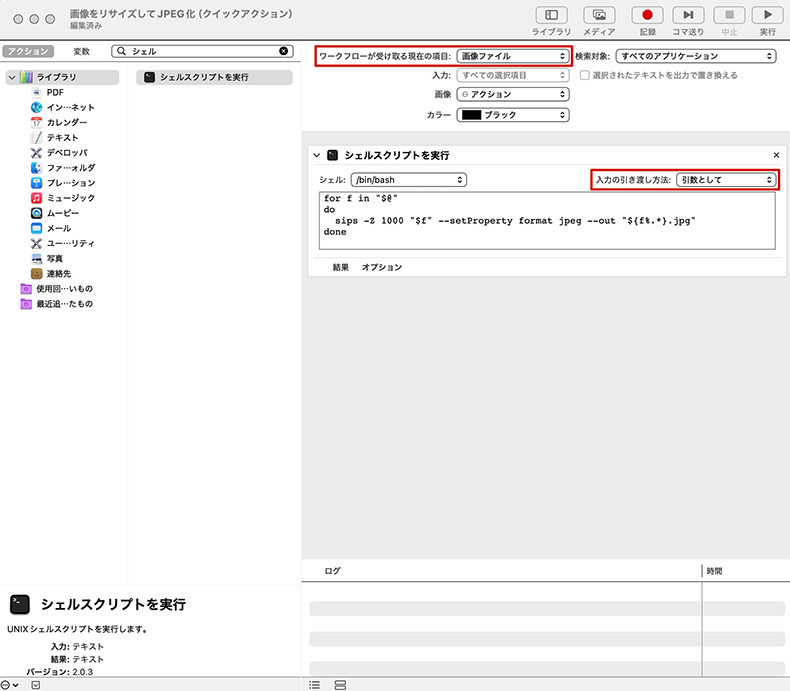790x691 pixels.
Task: Run the workflow with 実行 button
Action: coord(767,16)
